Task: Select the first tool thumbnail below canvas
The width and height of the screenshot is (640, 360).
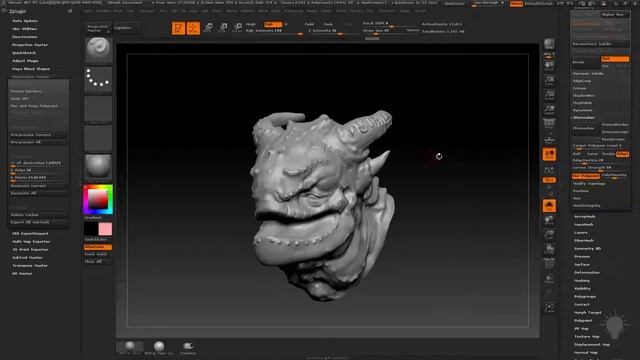Action: 130,347
